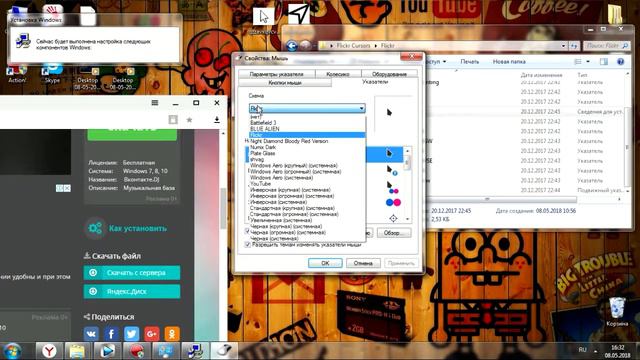Open Yandex browser in taskbar

tap(49, 351)
